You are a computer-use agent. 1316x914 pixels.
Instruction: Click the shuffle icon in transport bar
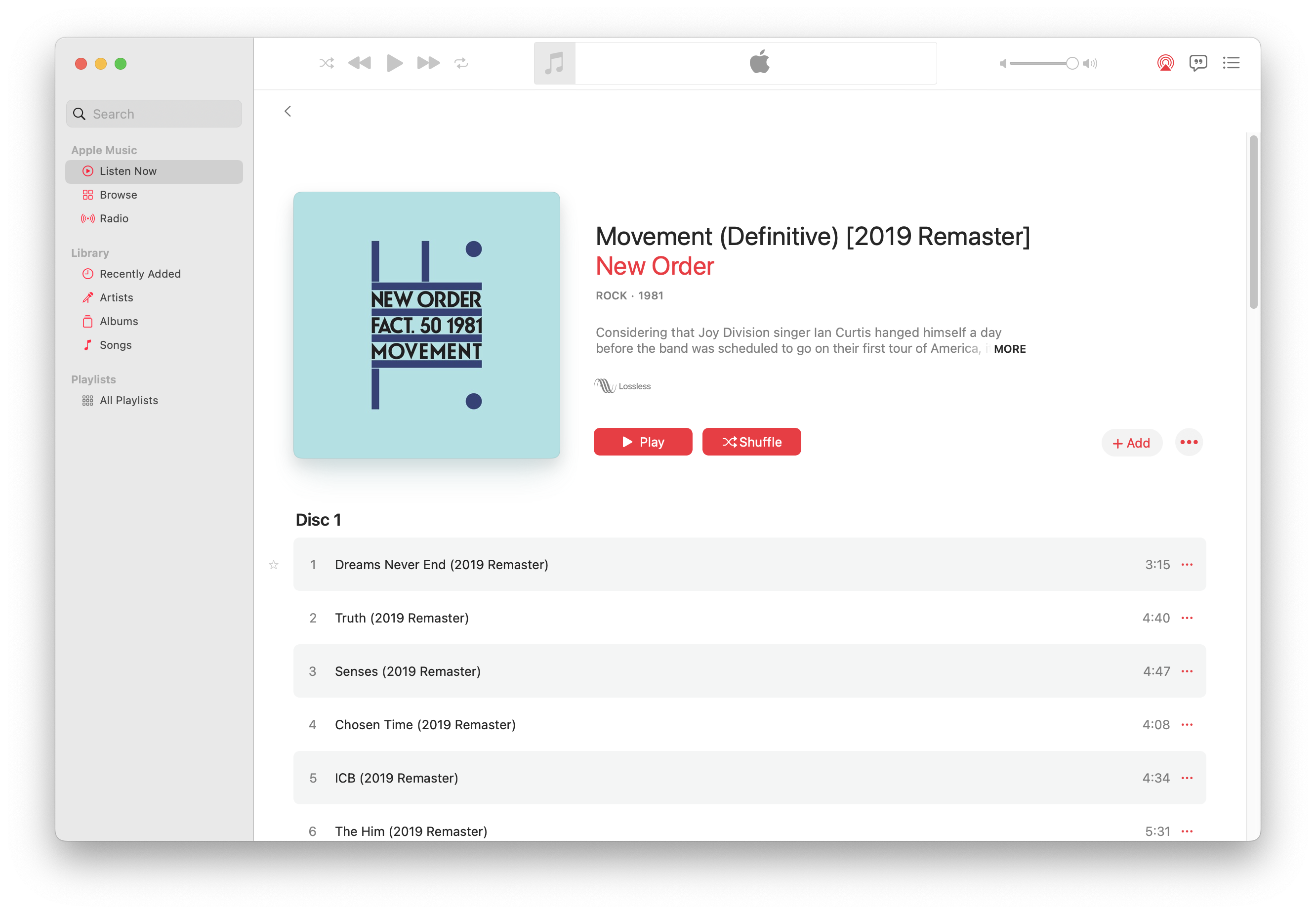point(325,63)
